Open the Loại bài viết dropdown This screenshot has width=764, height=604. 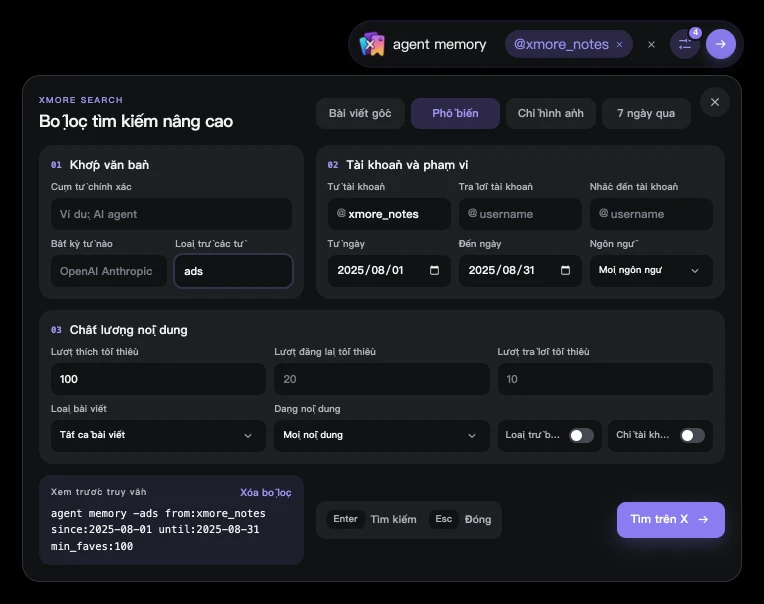coord(158,435)
